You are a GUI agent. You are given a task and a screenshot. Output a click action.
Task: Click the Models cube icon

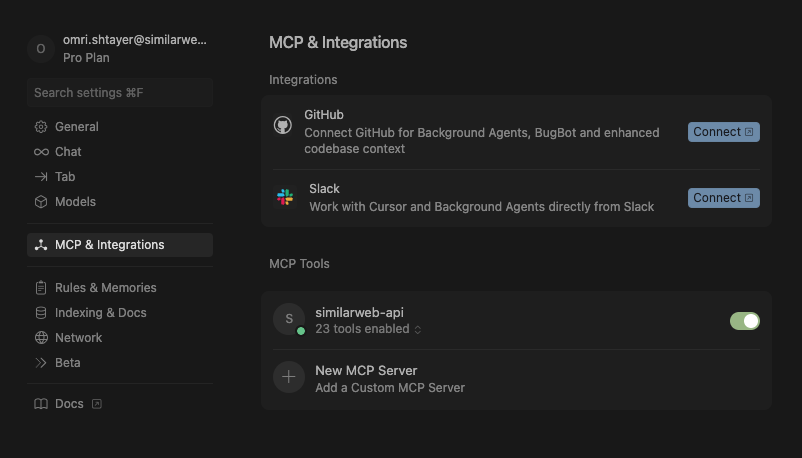(41, 202)
